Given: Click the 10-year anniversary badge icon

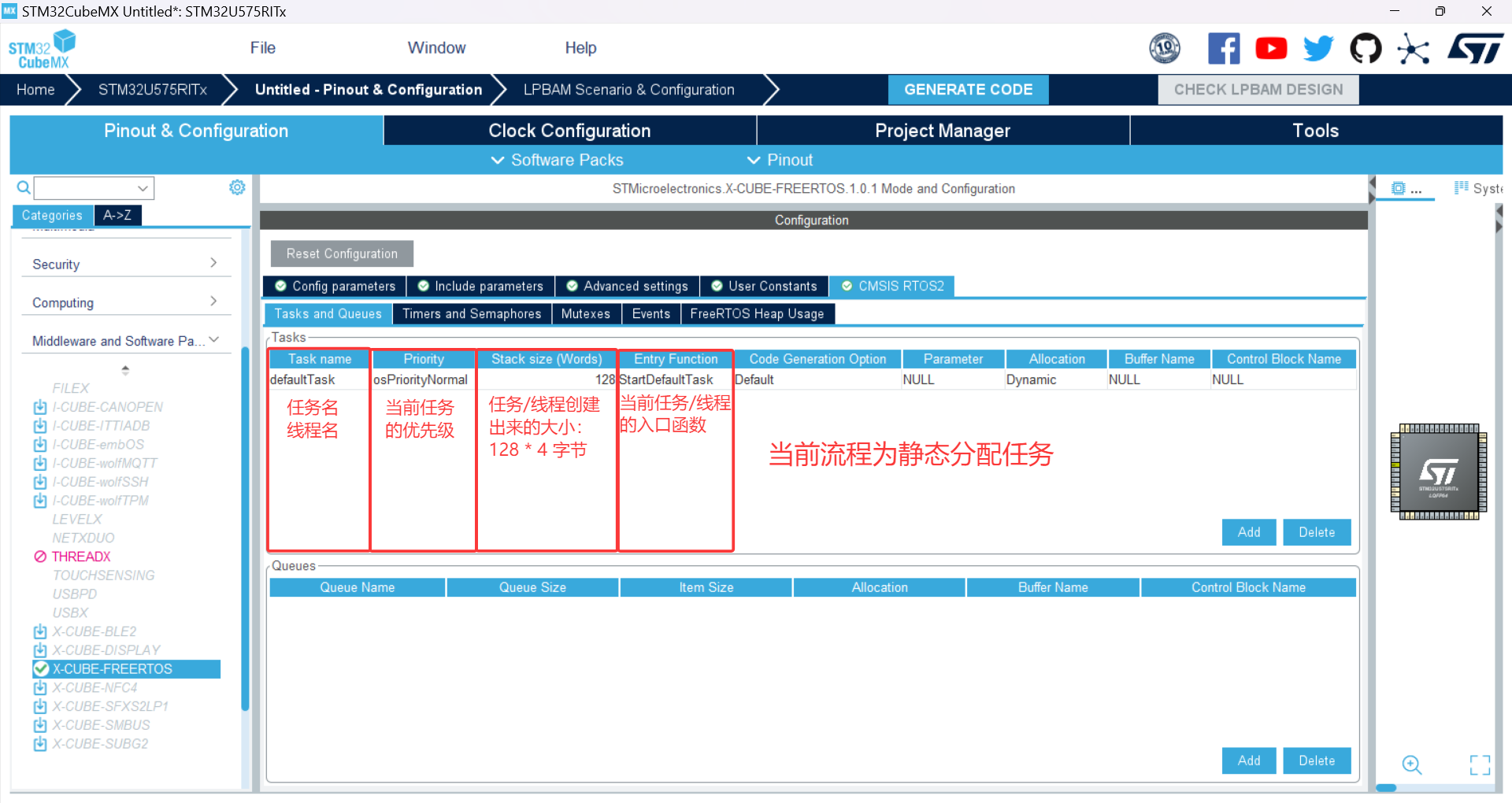Looking at the screenshot, I should [x=1165, y=49].
